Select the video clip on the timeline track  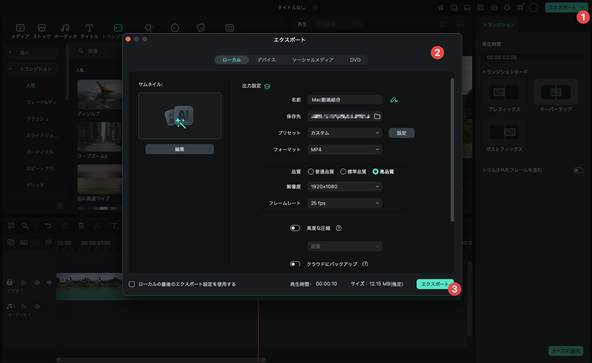[x=89, y=286]
